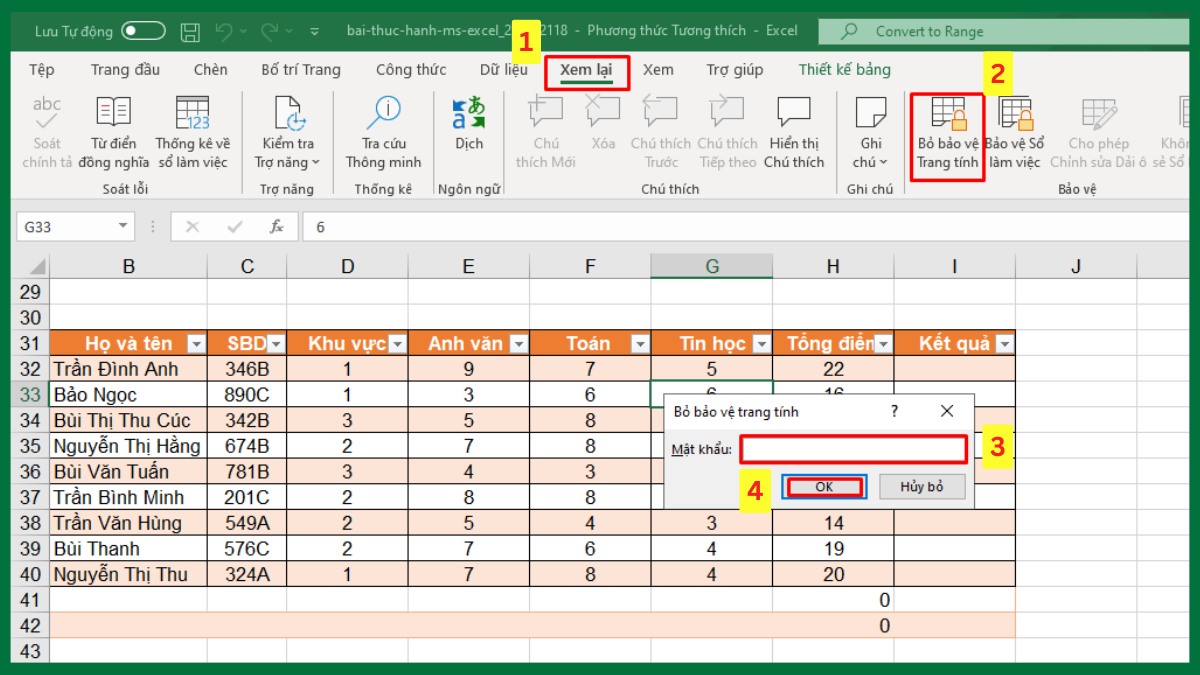Toggle the Lưu Tự động switch
Screen dimensions: 1200x675
143,31
